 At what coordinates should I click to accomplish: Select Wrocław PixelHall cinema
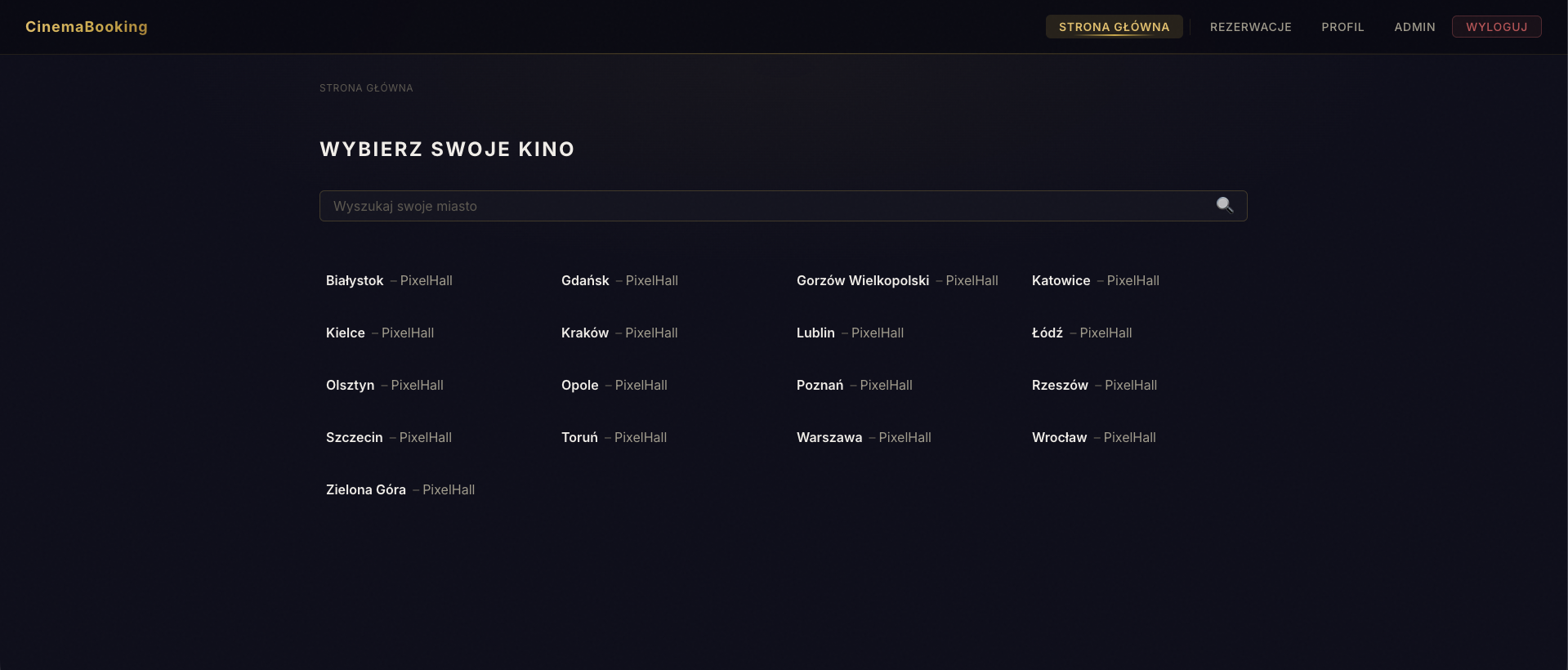click(x=1093, y=437)
